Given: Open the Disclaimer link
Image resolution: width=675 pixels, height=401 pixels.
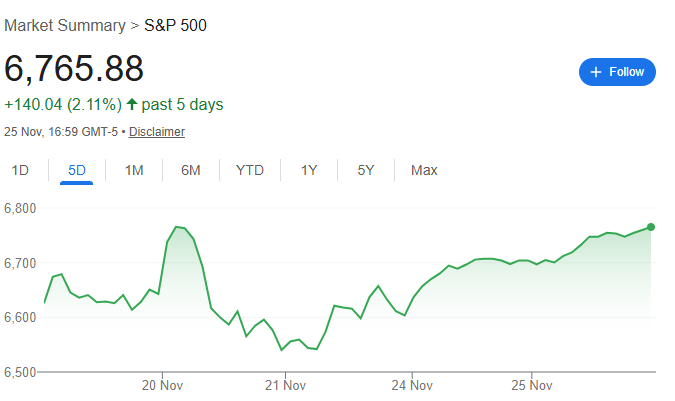Looking at the screenshot, I should 157,132.
